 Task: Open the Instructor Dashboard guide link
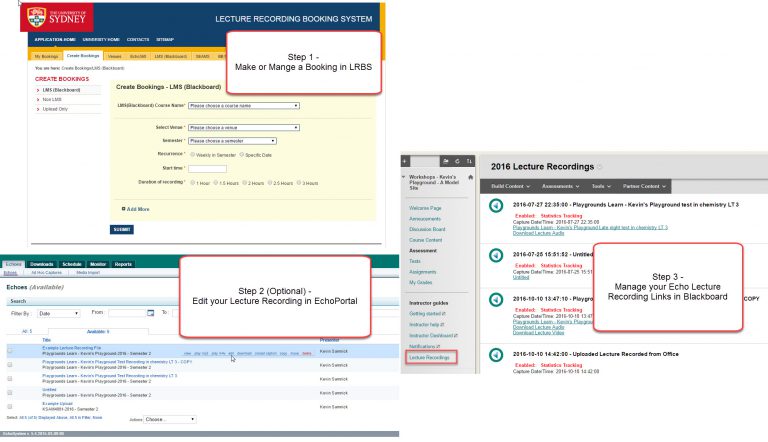[x=433, y=336]
